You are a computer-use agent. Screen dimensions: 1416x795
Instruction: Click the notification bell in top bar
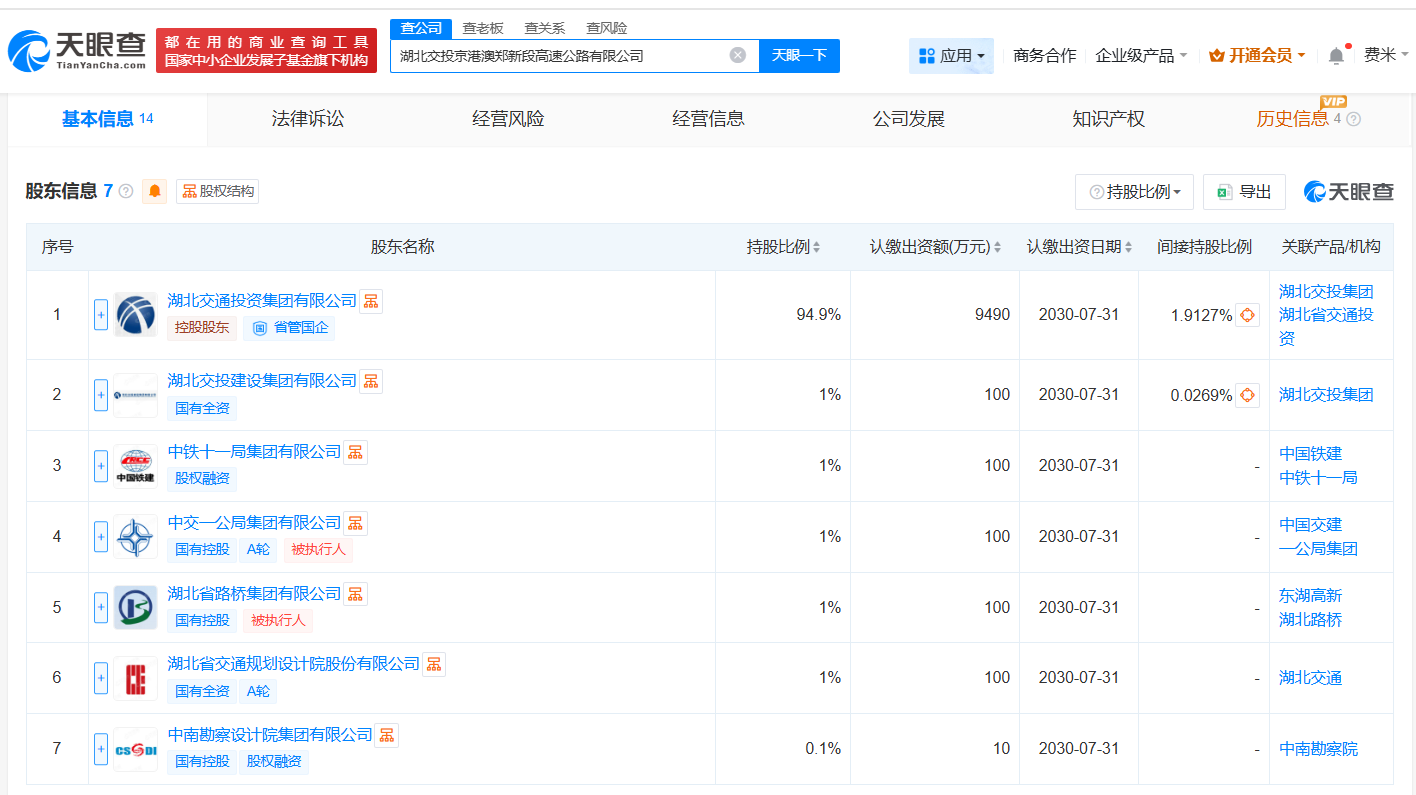[1336, 56]
